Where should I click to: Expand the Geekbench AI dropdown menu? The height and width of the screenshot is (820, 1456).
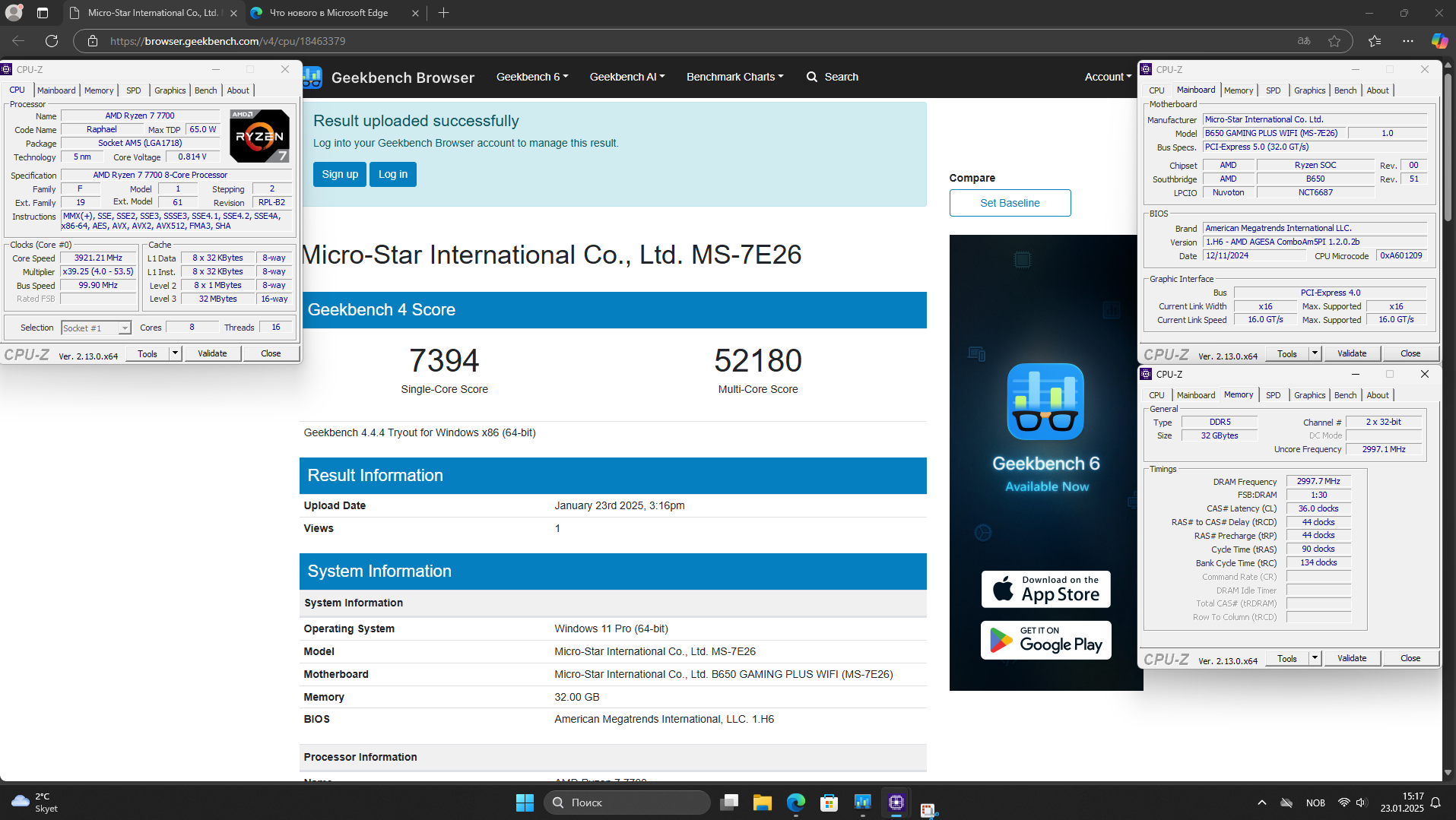[627, 77]
